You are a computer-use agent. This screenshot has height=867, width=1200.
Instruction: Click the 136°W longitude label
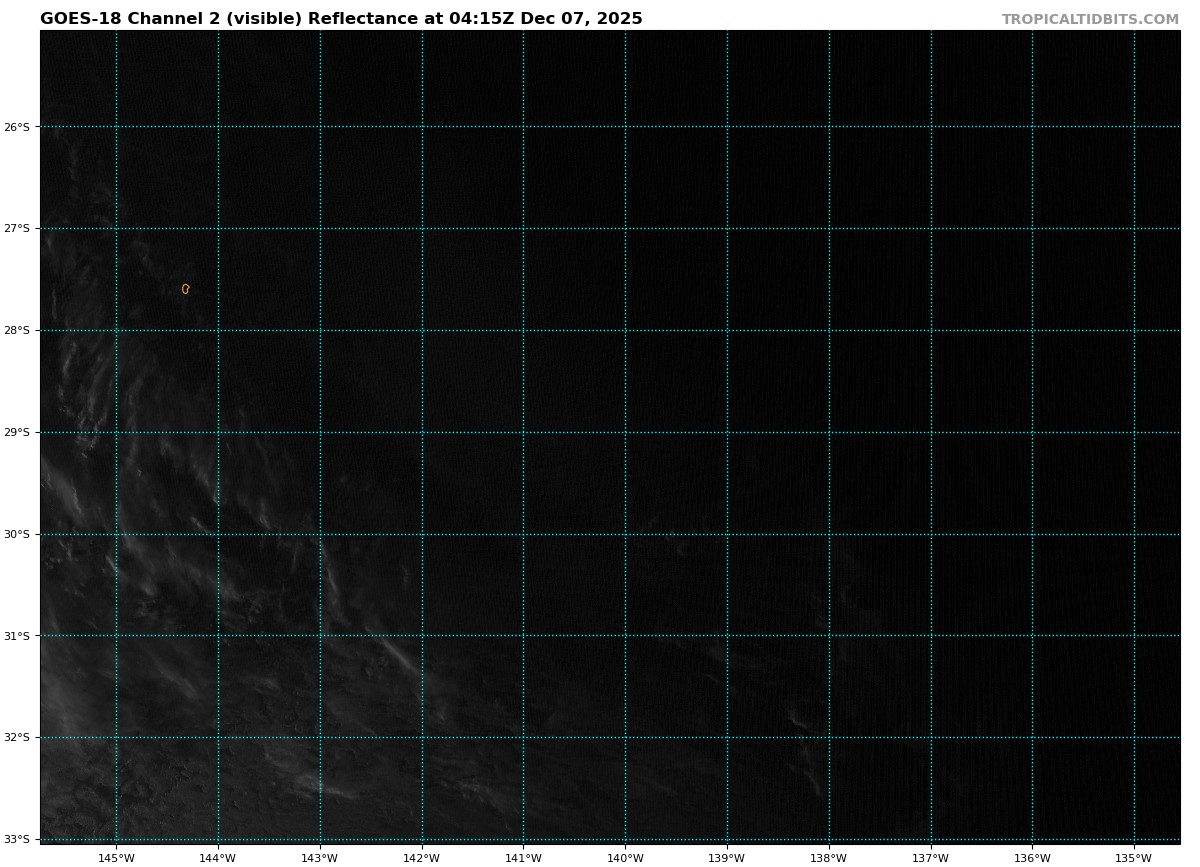click(x=1032, y=858)
